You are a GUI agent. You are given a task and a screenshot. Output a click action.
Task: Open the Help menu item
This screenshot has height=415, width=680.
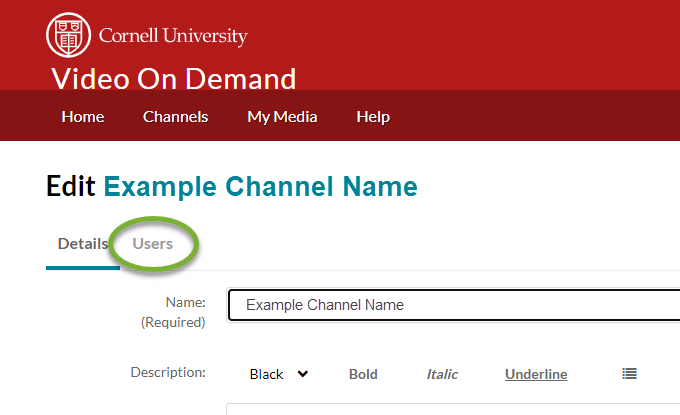[373, 117]
